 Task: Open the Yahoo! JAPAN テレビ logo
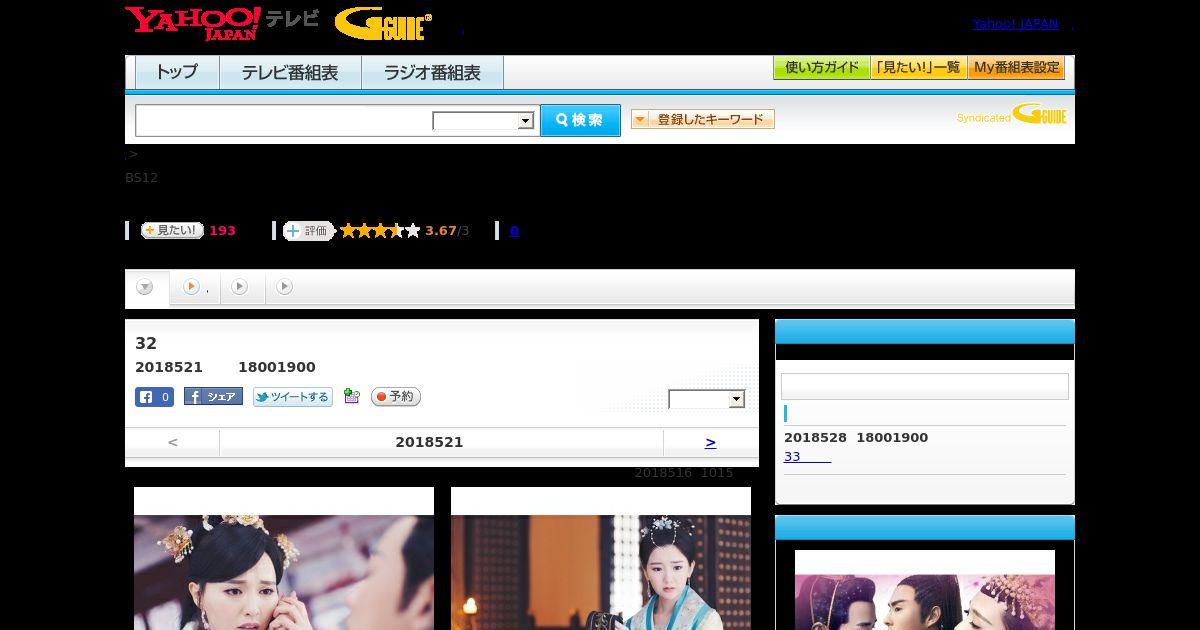coord(222,23)
